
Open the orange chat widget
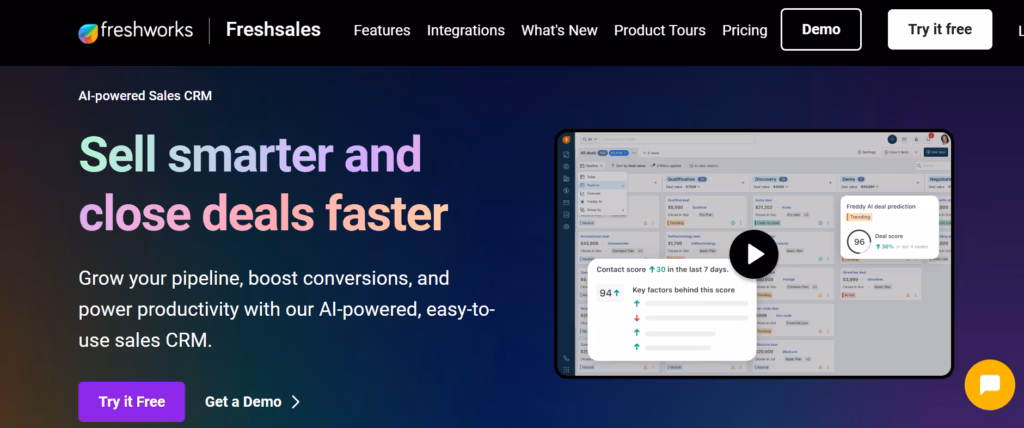pos(989,385)
